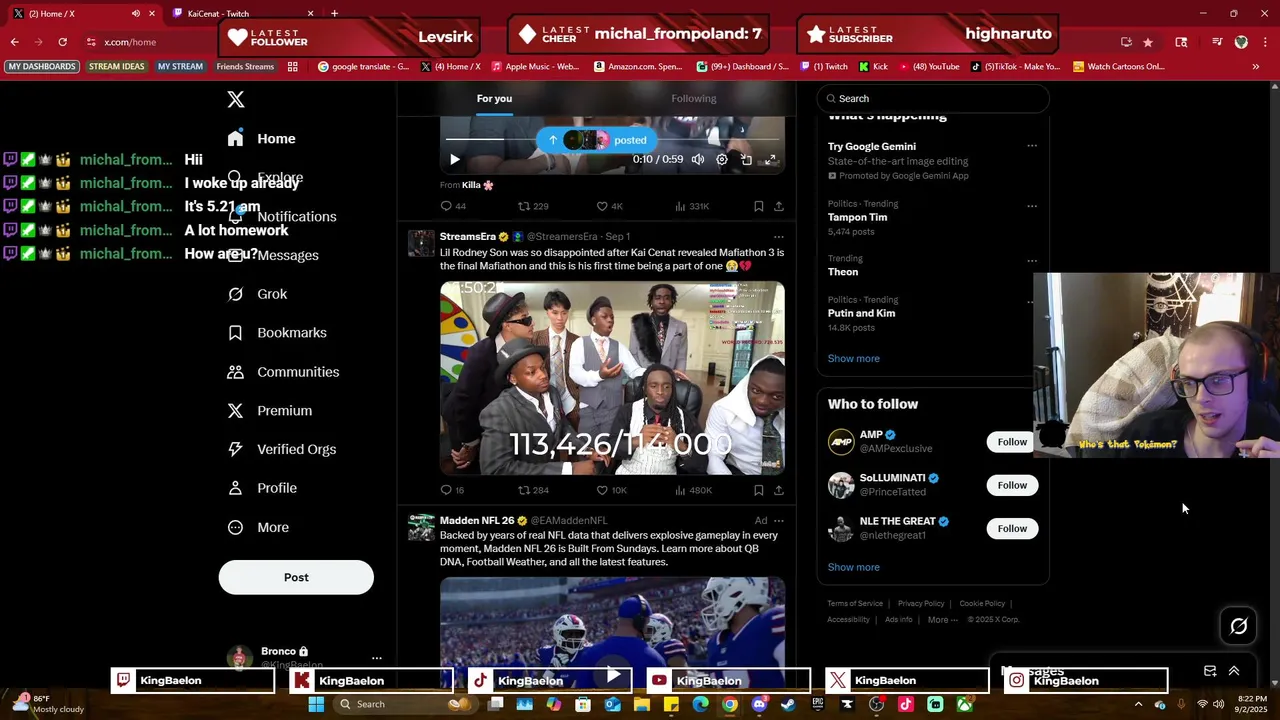Open Putin and Kim trending topic
The width and height of the screenshot is (1280, 720).
pos(861,313)
